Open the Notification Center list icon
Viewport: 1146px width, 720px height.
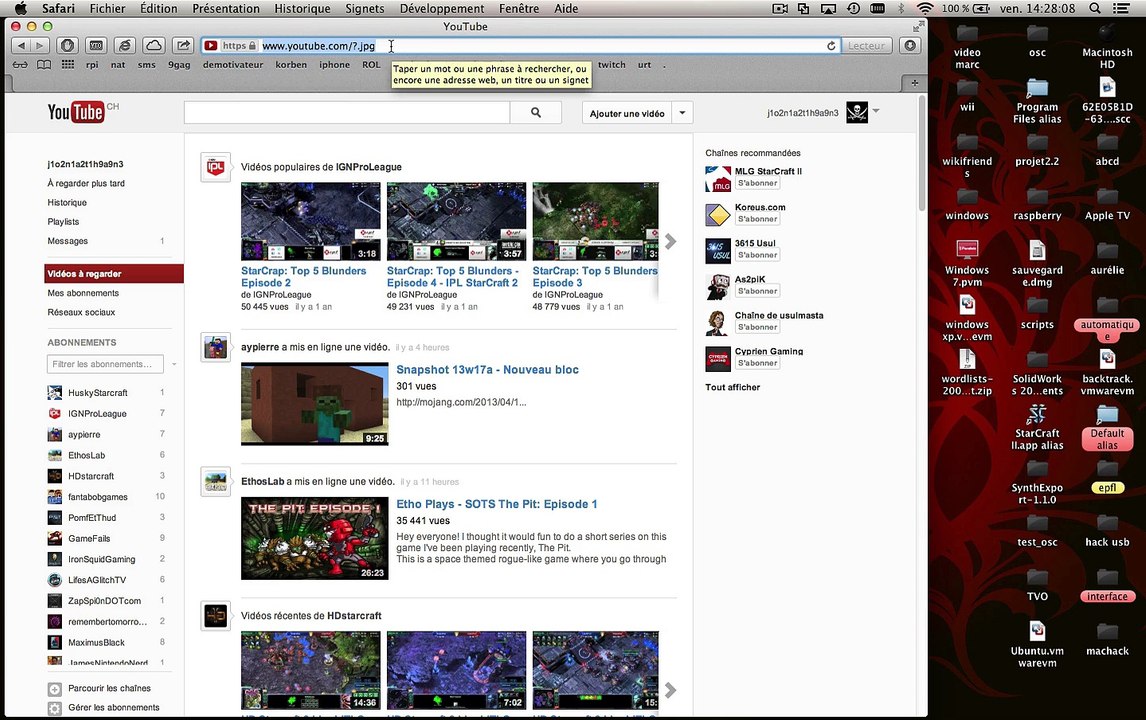[1120, 8]
